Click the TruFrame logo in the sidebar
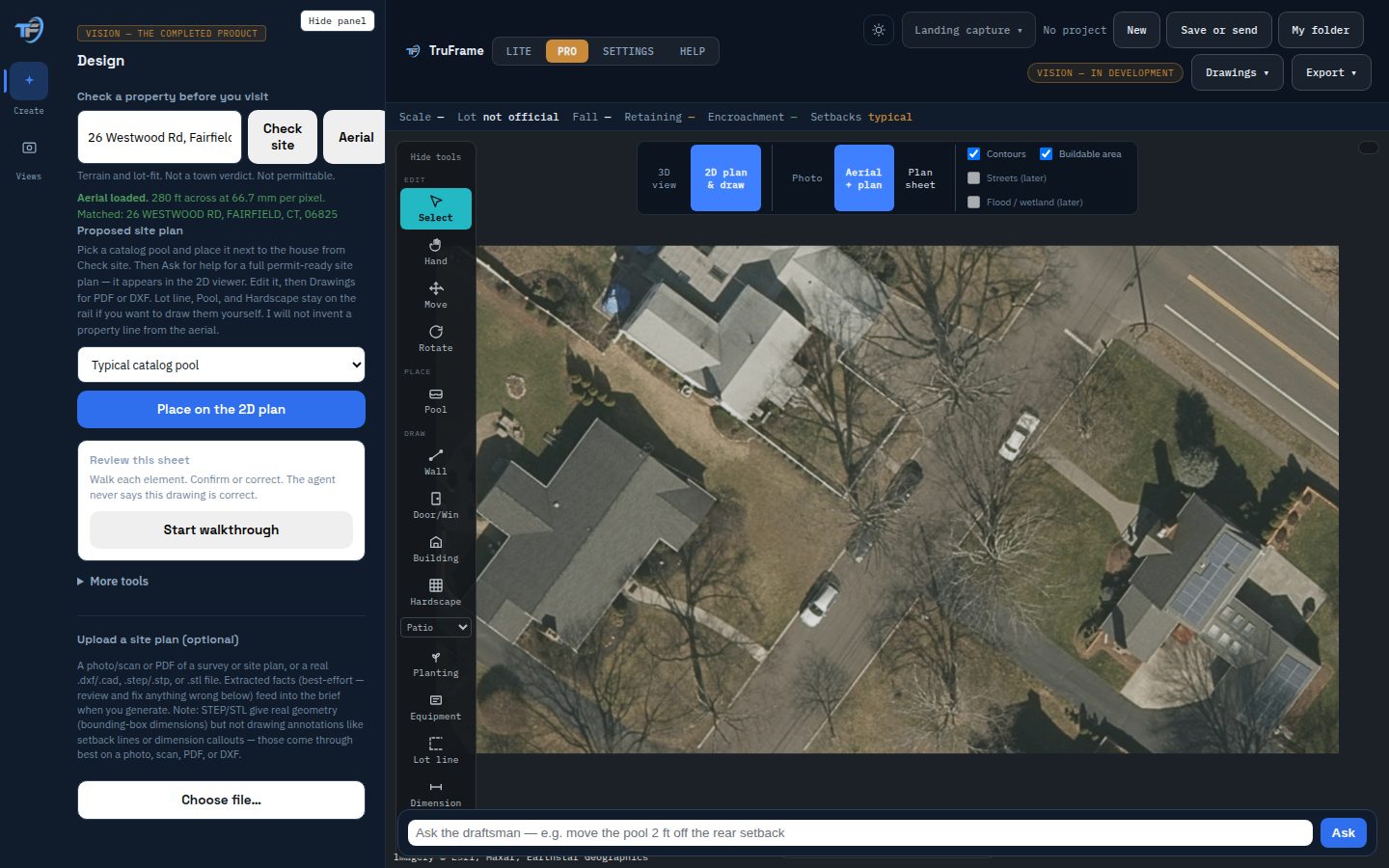The image size is (1389, 868). [29, 29]
